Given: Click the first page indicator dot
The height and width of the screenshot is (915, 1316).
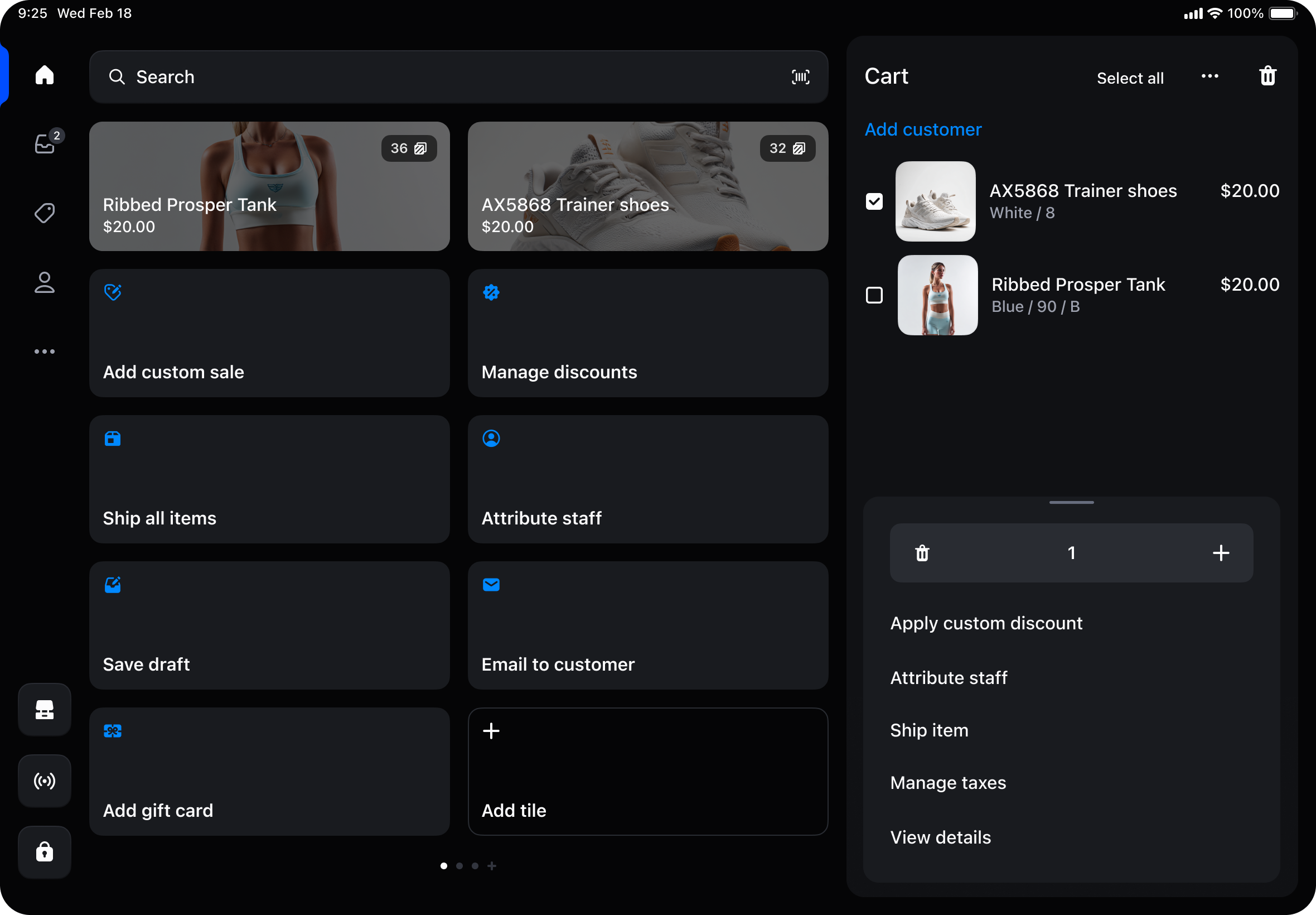Looking at the screenshot, I should click(x=443, y=866).
